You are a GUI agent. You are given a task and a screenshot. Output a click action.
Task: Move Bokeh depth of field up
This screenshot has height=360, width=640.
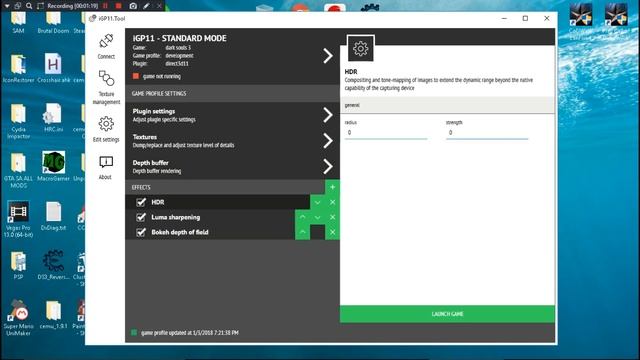(302, 232)
